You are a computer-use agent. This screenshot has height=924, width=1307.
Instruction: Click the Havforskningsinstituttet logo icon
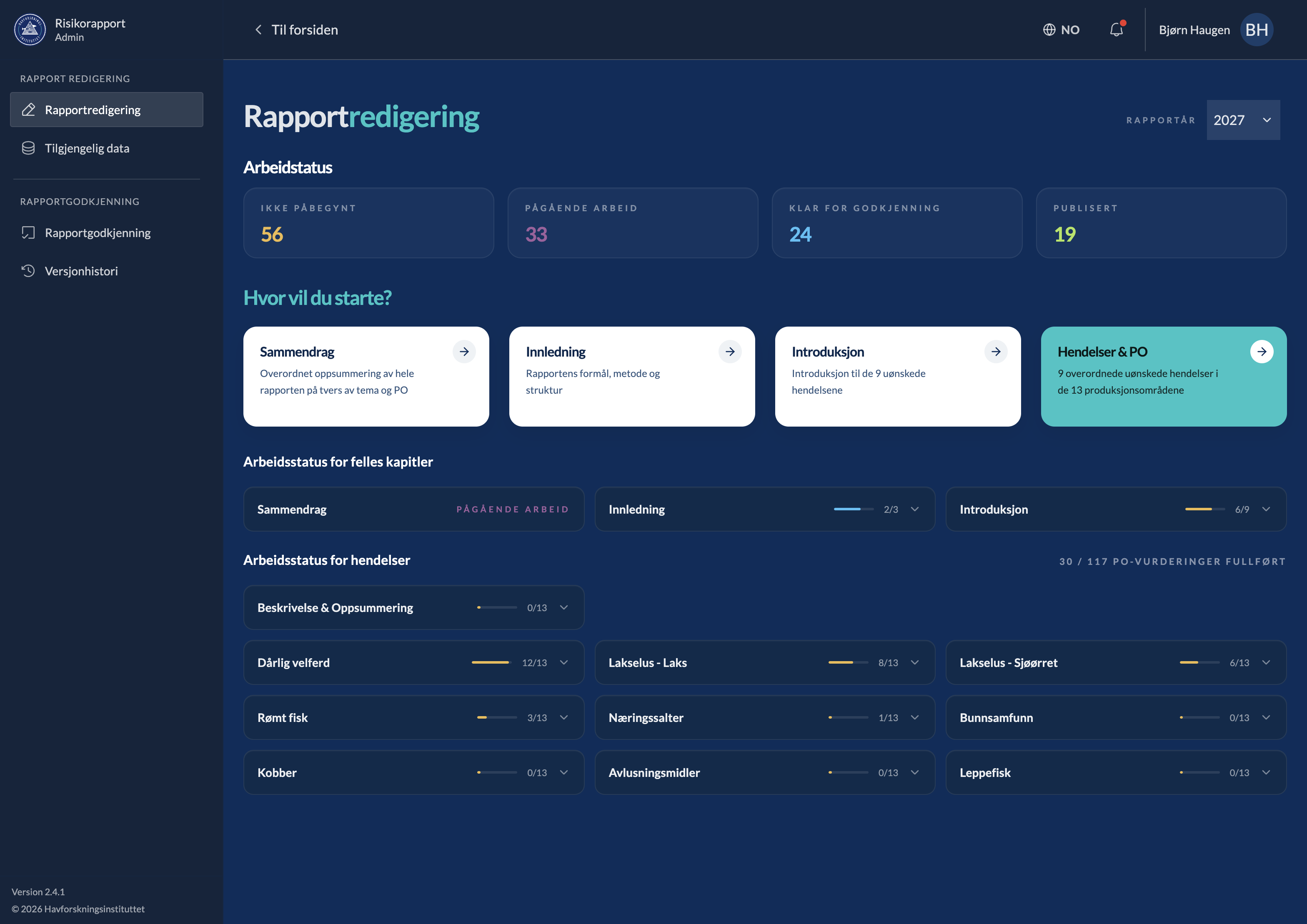[x=30, y=30]
